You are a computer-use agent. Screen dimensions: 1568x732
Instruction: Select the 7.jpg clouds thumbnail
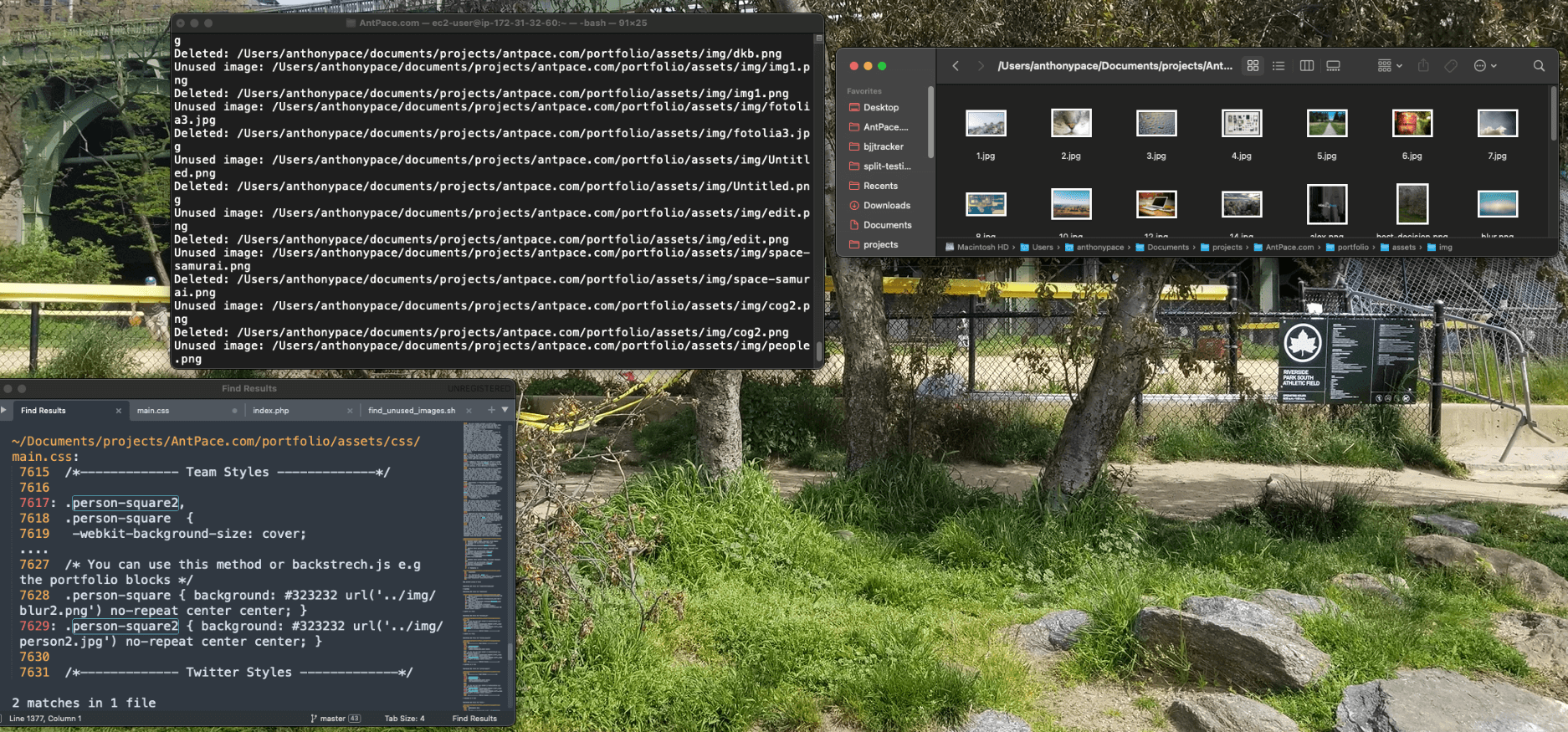click(x=1498, y=124)
